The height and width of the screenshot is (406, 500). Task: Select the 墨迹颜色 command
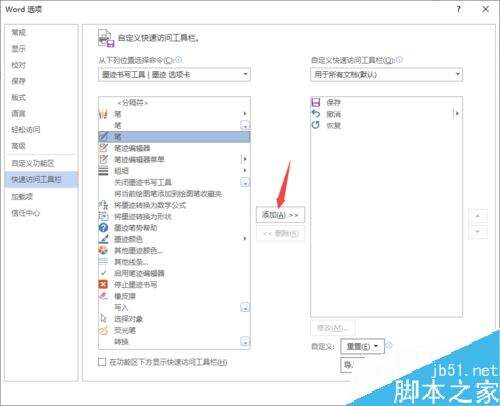(174, 239)
